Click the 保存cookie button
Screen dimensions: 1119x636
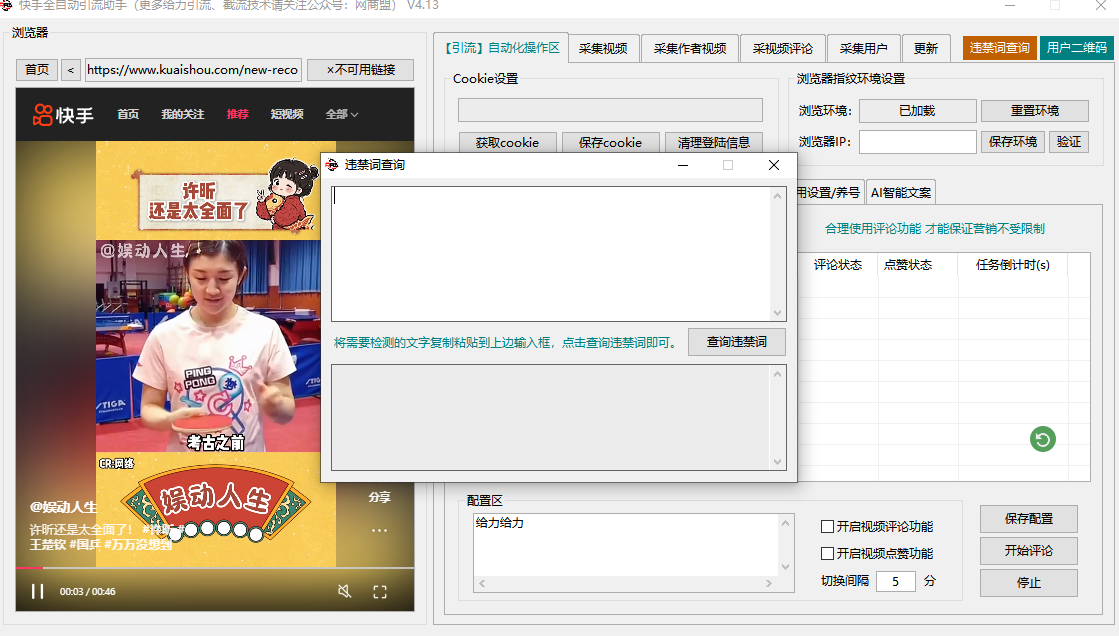610,143
